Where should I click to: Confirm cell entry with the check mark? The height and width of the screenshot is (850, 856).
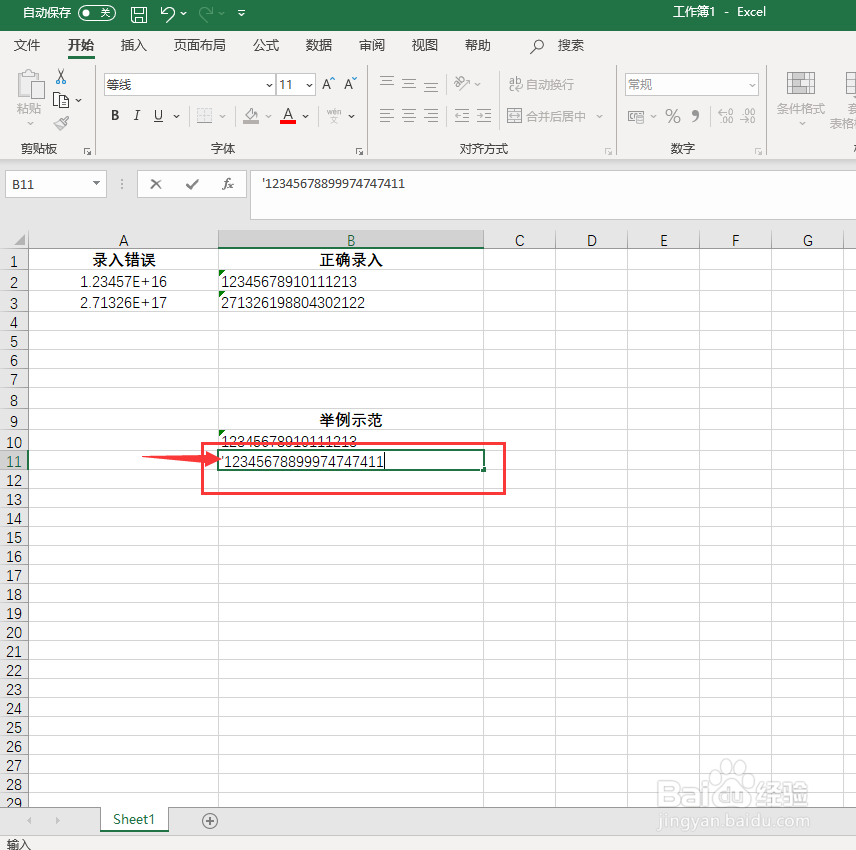click(192, 183)
